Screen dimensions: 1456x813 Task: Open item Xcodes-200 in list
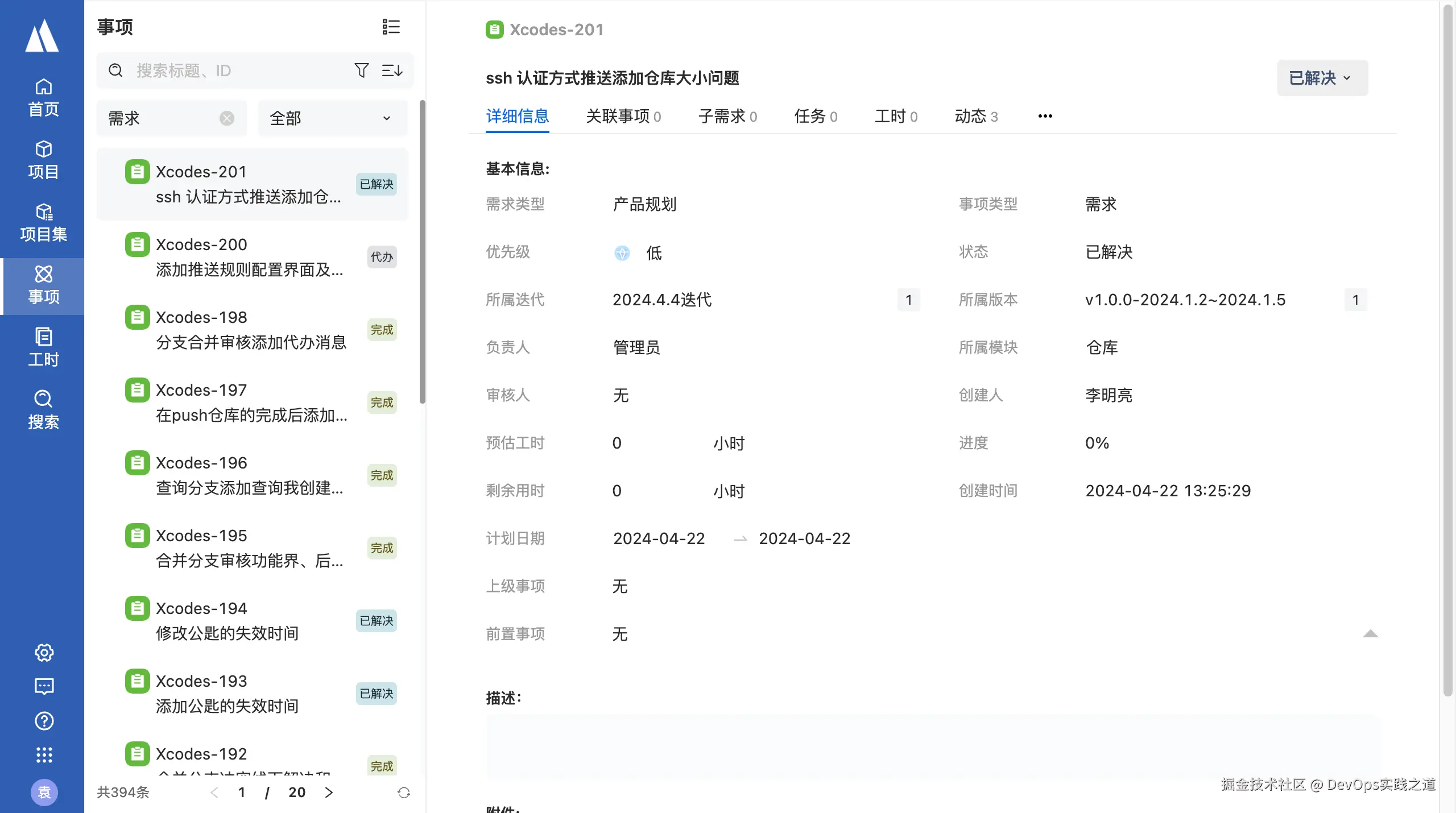click(250, 257)
